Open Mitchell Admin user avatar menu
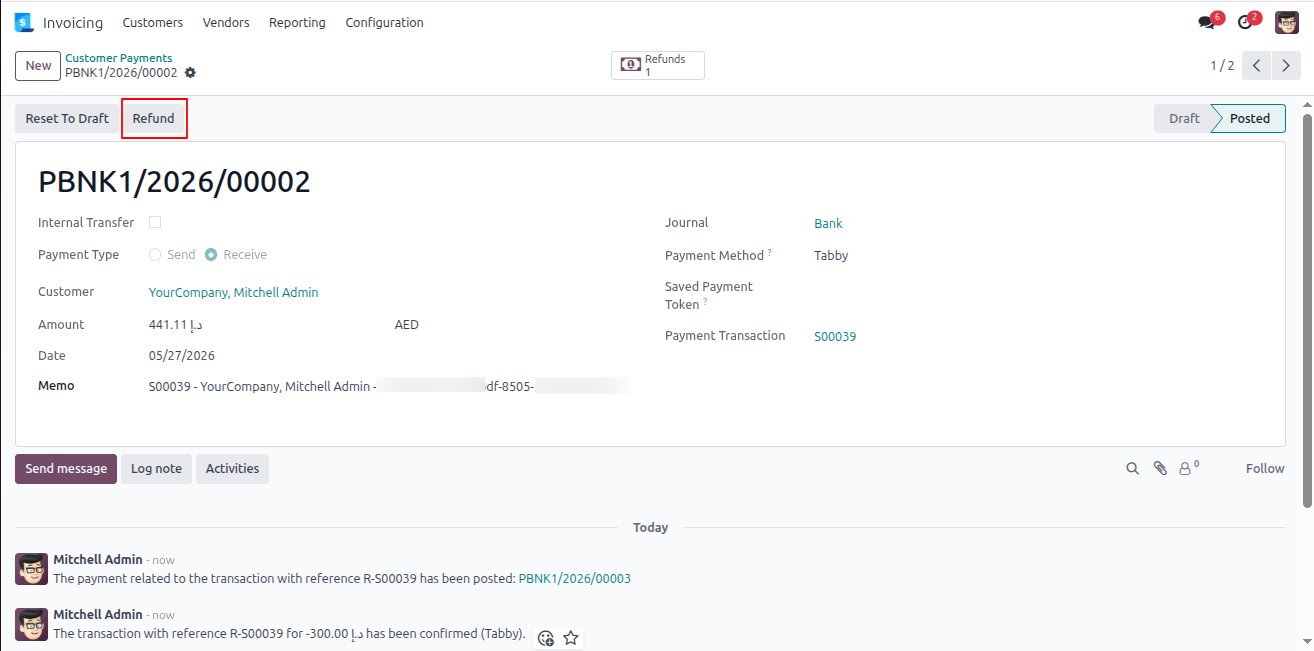The width and height of the screenshot is (1314, 651). coord(1287,22)
